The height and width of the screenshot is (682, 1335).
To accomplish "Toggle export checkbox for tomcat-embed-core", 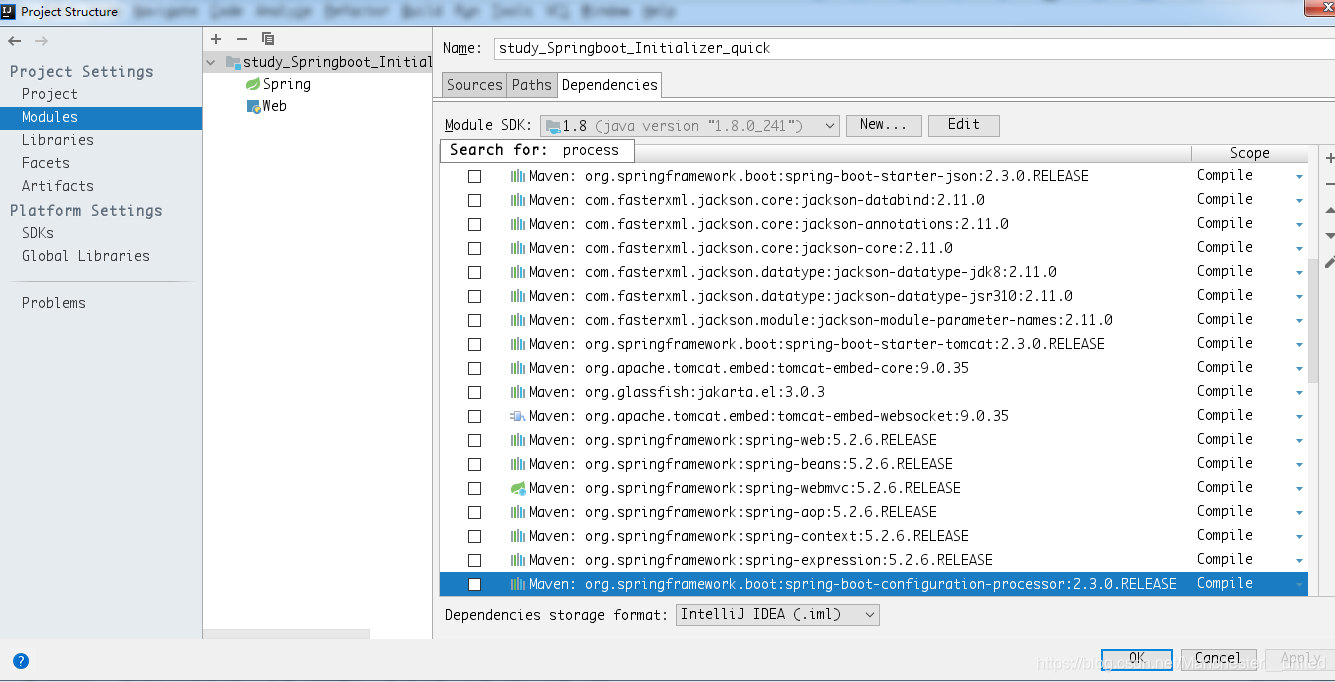I will [475, 368].
